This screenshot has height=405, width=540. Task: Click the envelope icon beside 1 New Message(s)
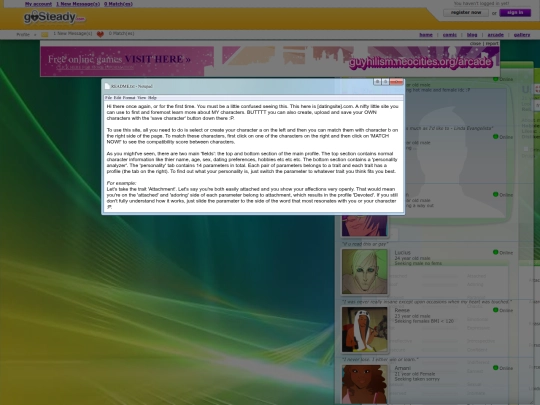pos(45,34)
